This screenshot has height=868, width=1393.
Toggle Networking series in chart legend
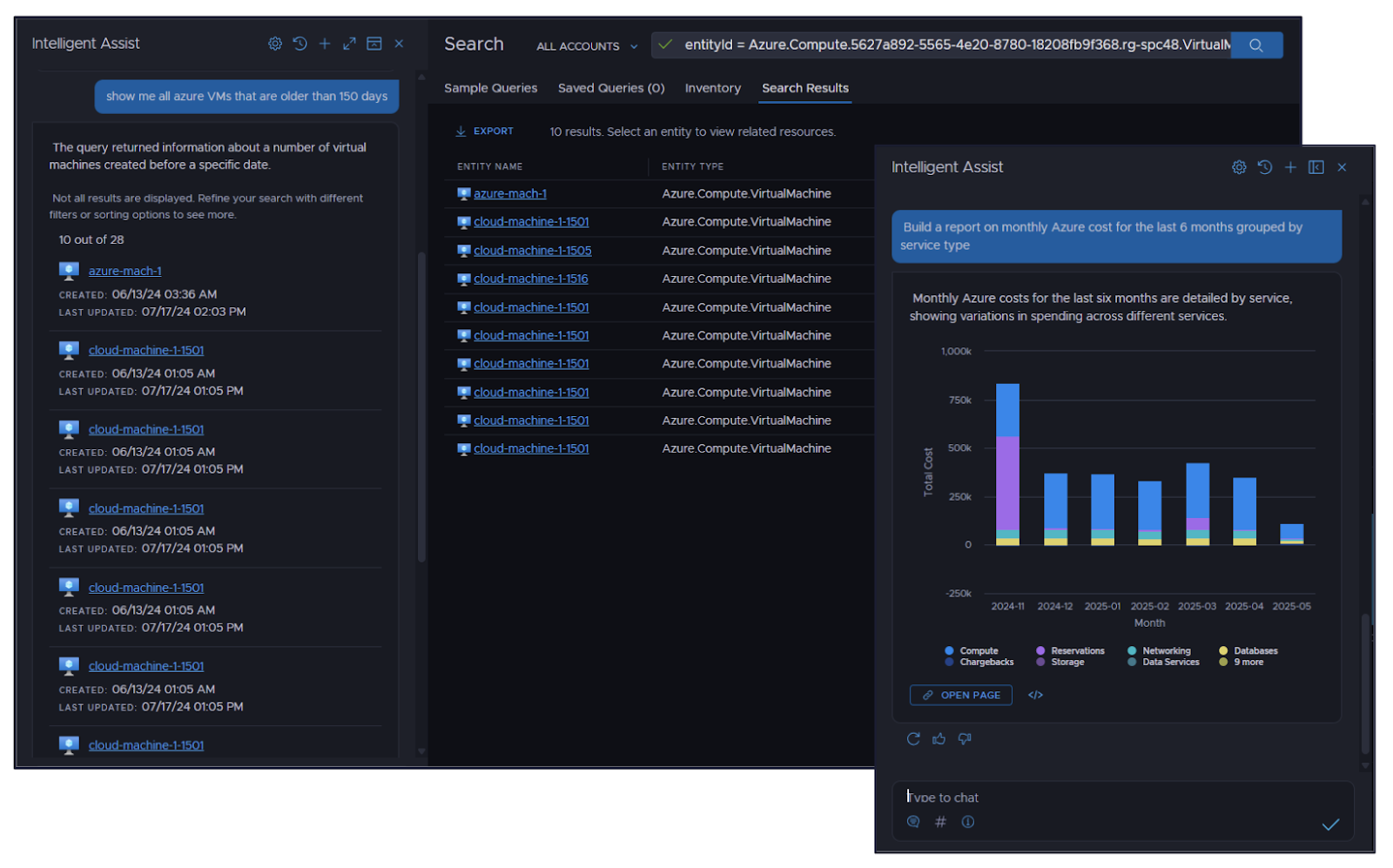1165,651
